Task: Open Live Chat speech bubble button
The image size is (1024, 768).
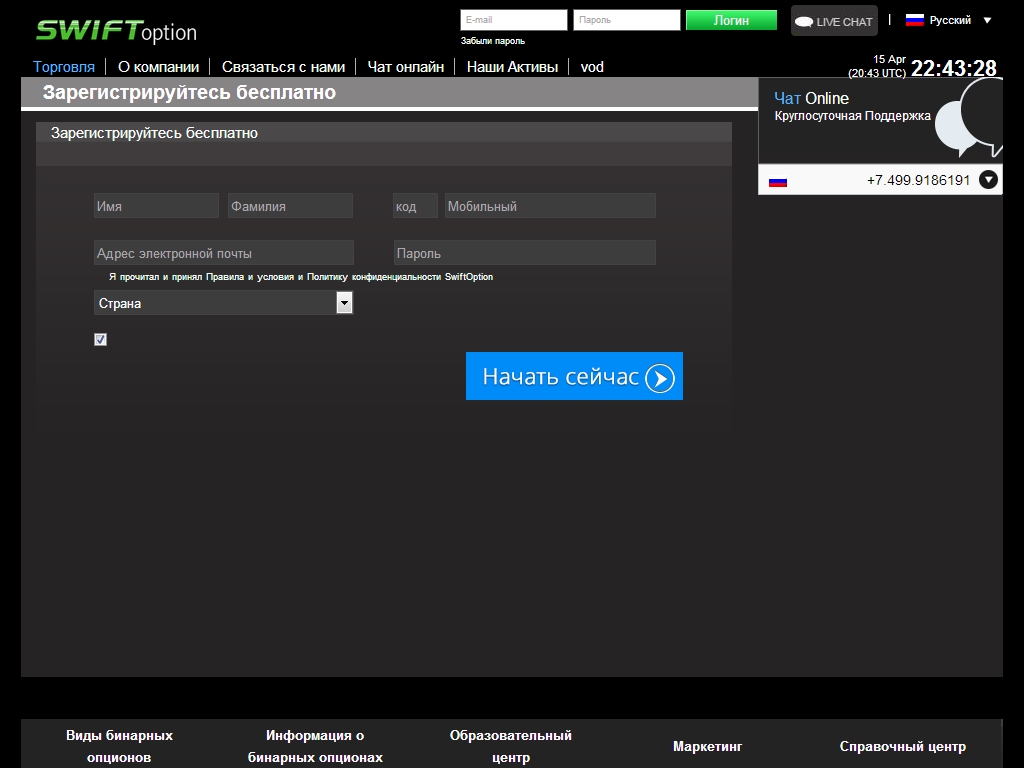Action: click(x=834, y=21)
